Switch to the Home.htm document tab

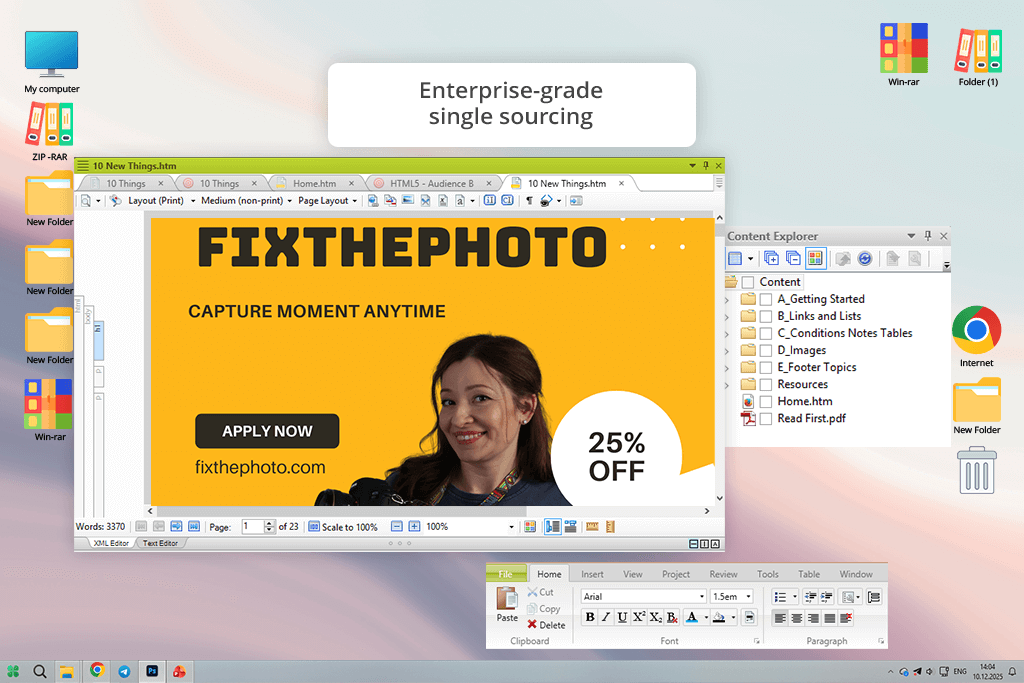tap(315, 183)
